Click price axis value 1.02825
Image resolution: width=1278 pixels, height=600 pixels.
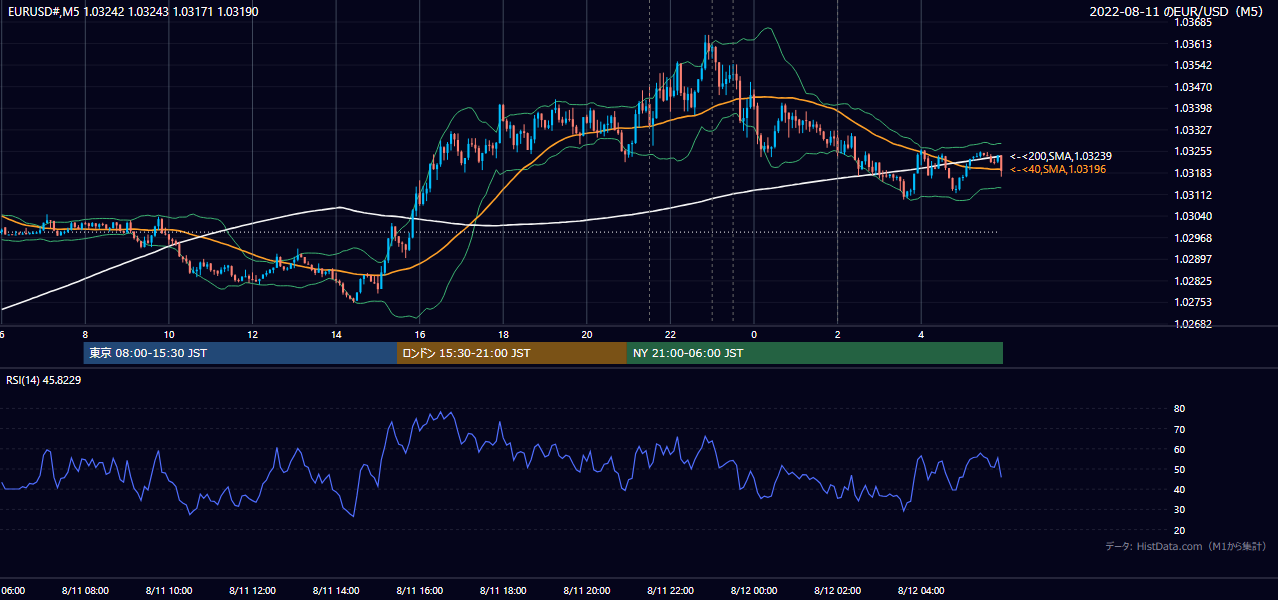click(1194, 281)
